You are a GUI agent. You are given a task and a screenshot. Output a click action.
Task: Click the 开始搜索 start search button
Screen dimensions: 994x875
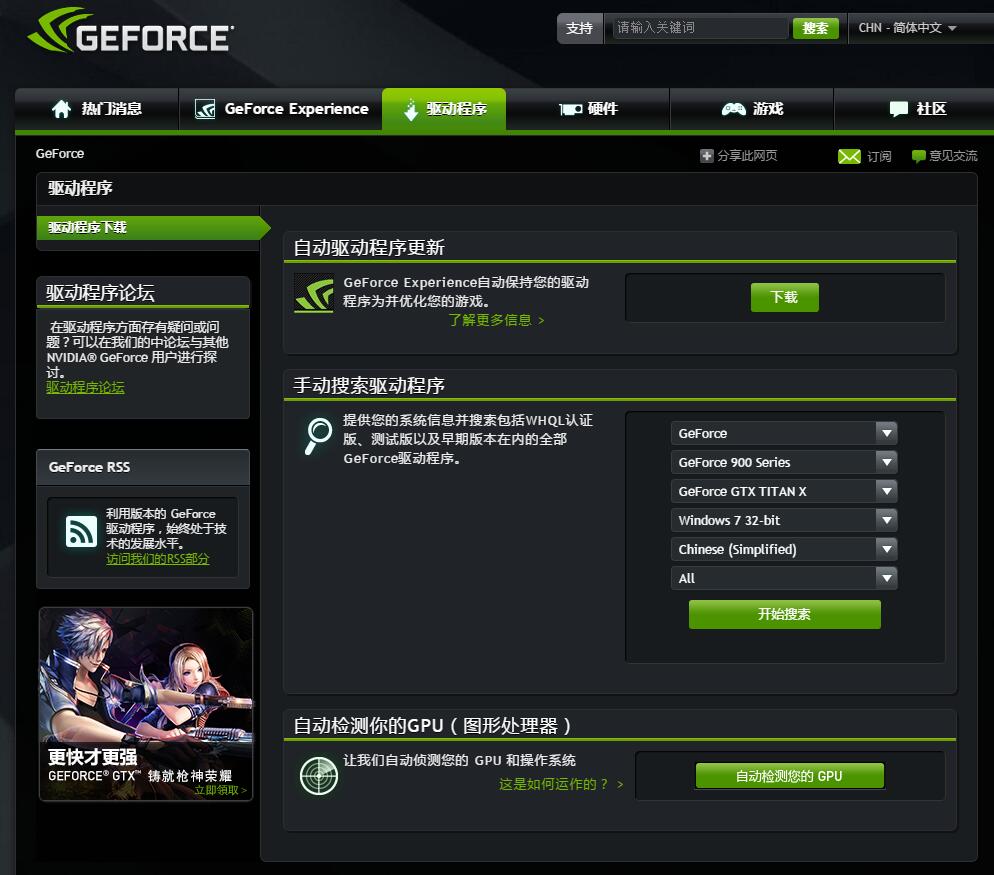tap(784, 614)
